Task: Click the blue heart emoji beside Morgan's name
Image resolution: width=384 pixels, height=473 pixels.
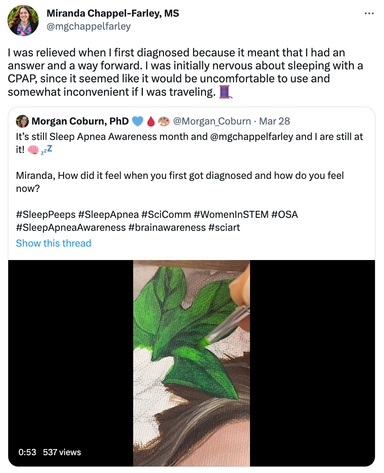Action: click(138, 121)
